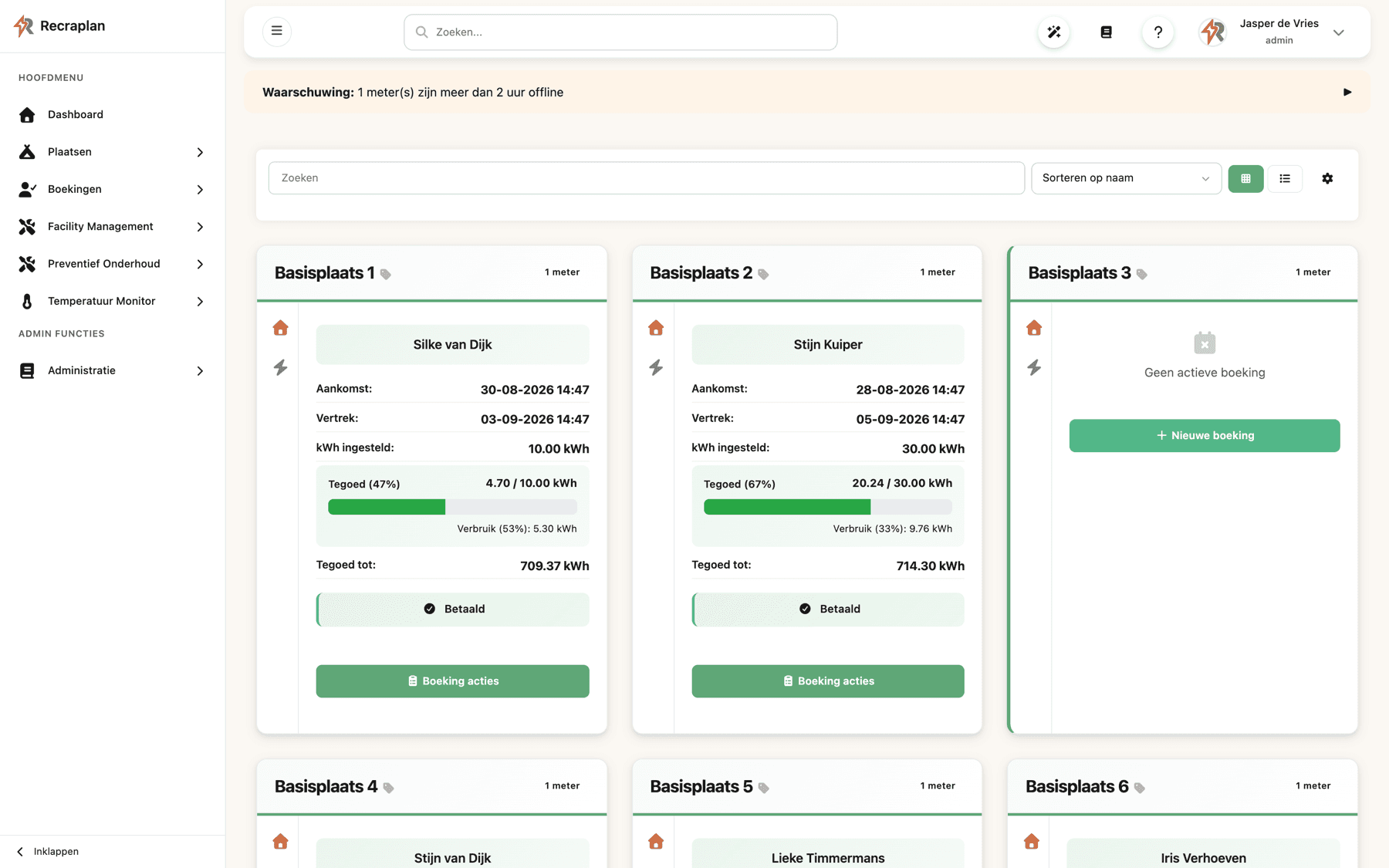
Task: Click the house icon in Basisplaats 6 card
Action: coord(1032,841)
